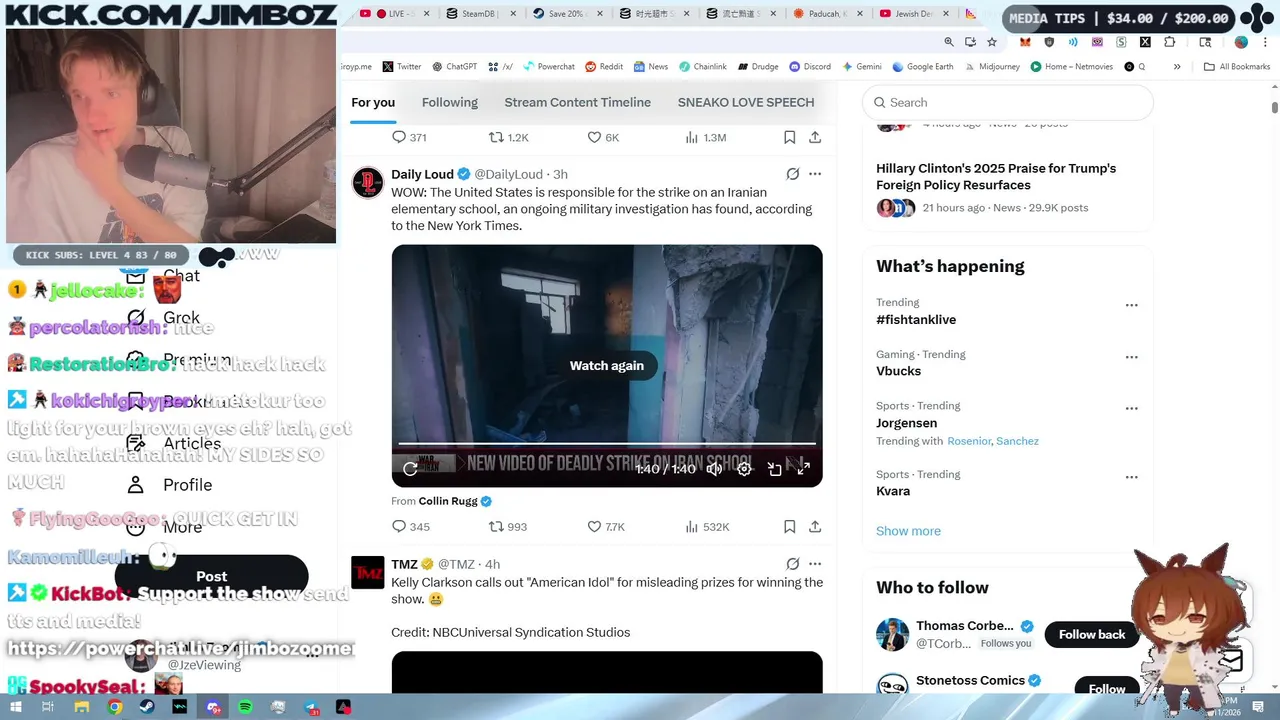
Task: Click the Sanchez trending link
Action: pos(1017,441)
